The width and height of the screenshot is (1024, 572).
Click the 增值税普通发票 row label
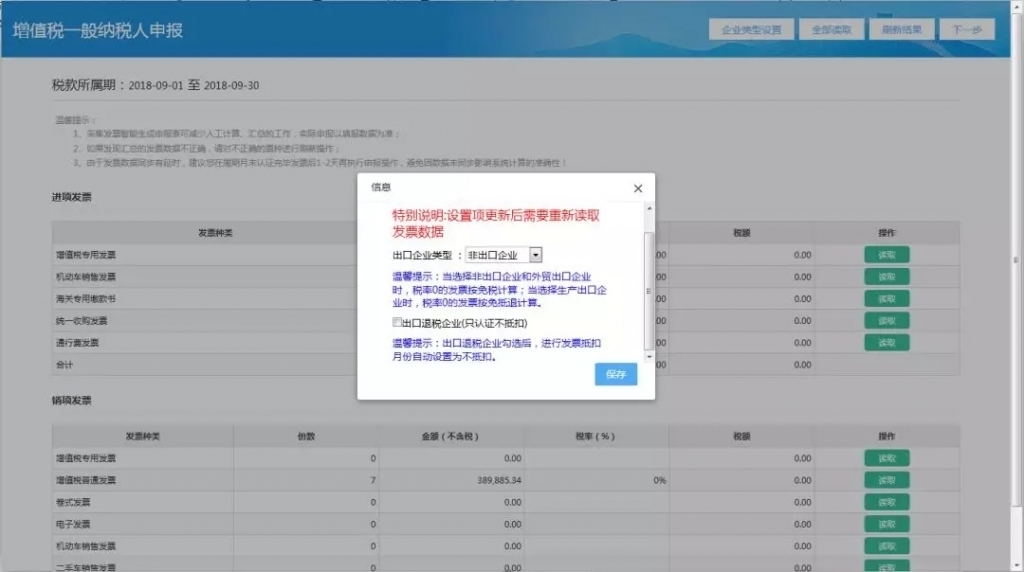click(x=86, y=480)
